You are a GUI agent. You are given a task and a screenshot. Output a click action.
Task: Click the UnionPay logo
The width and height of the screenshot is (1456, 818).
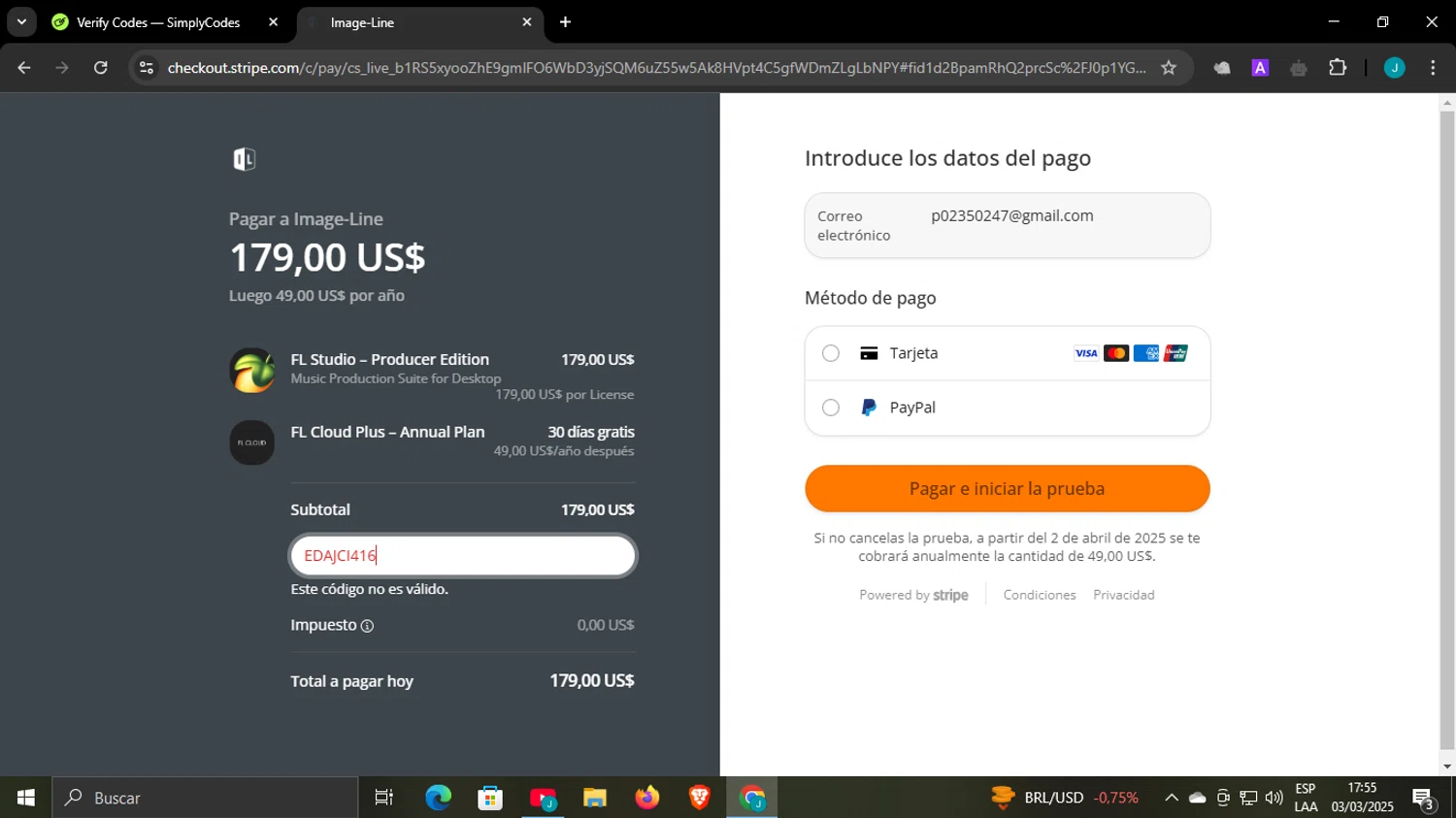click(1176, 353)
